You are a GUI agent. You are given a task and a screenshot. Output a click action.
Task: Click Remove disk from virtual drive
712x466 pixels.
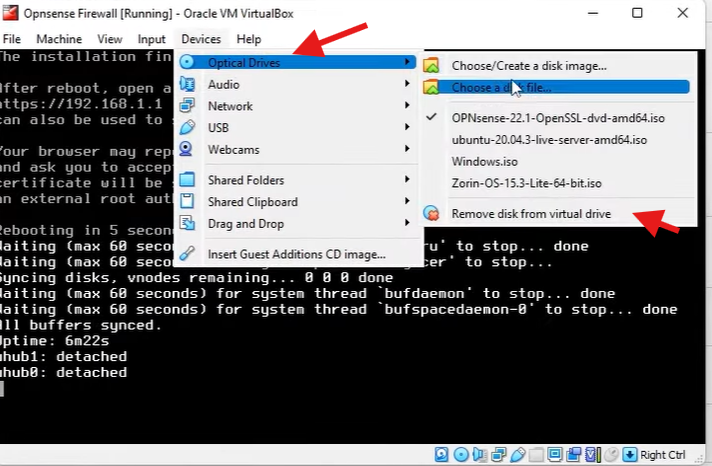tap(530, 214)
